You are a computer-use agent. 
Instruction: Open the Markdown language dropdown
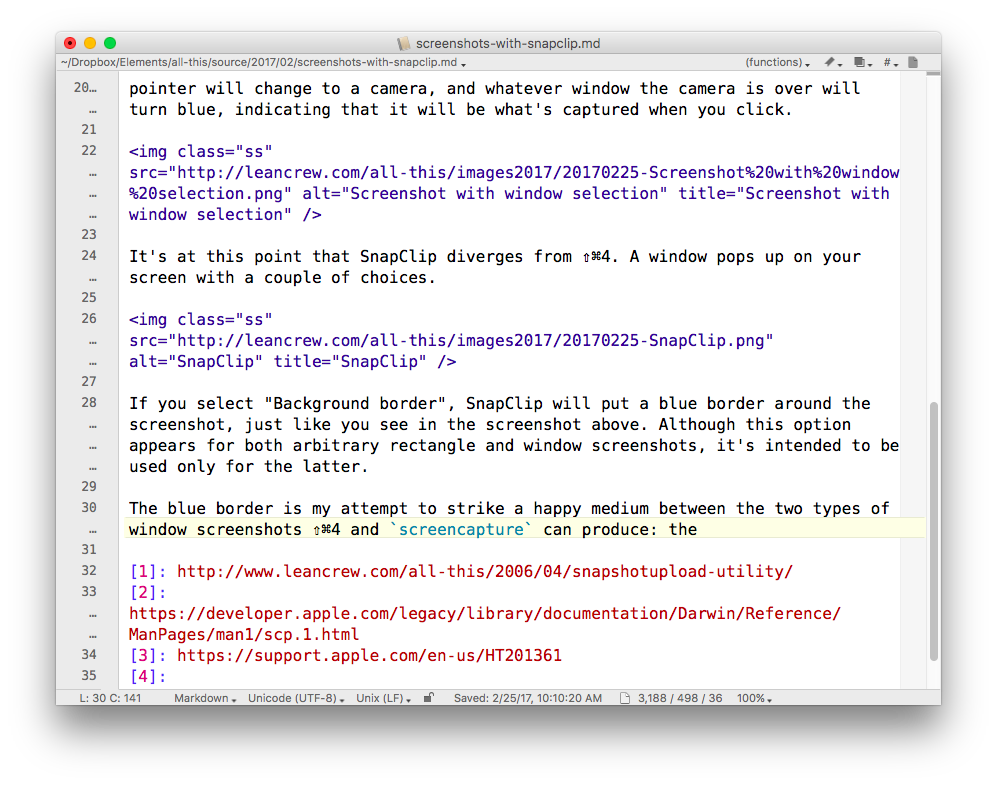(x=204, y=698)
